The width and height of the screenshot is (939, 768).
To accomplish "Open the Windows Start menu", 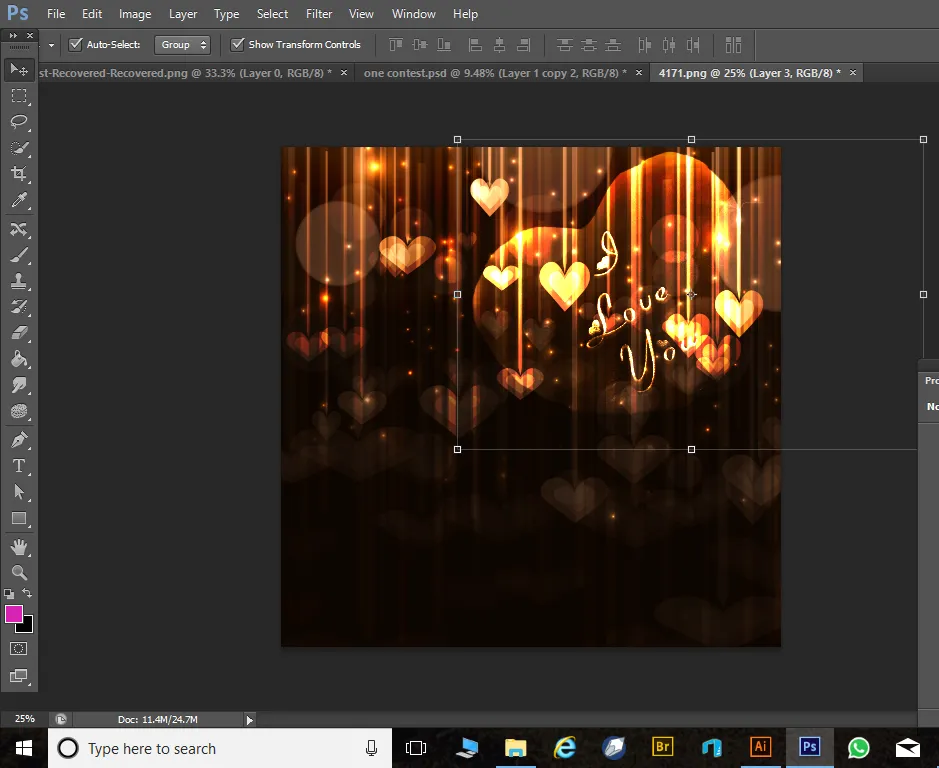I will (x=23, y=748).
